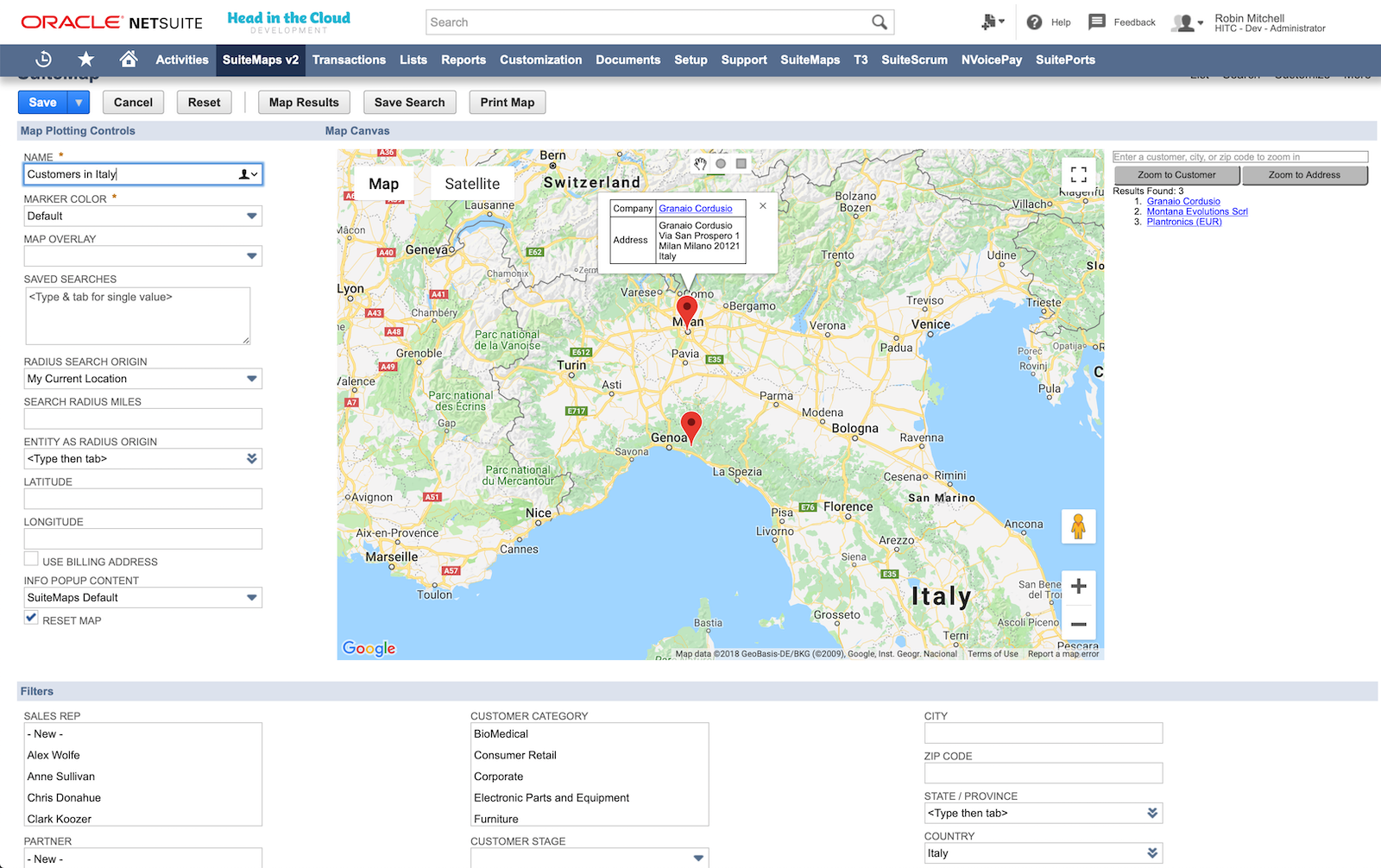Click the Oracle NetSuite logo
This screenshot has width=1381, height=868.
click(112, 22)
